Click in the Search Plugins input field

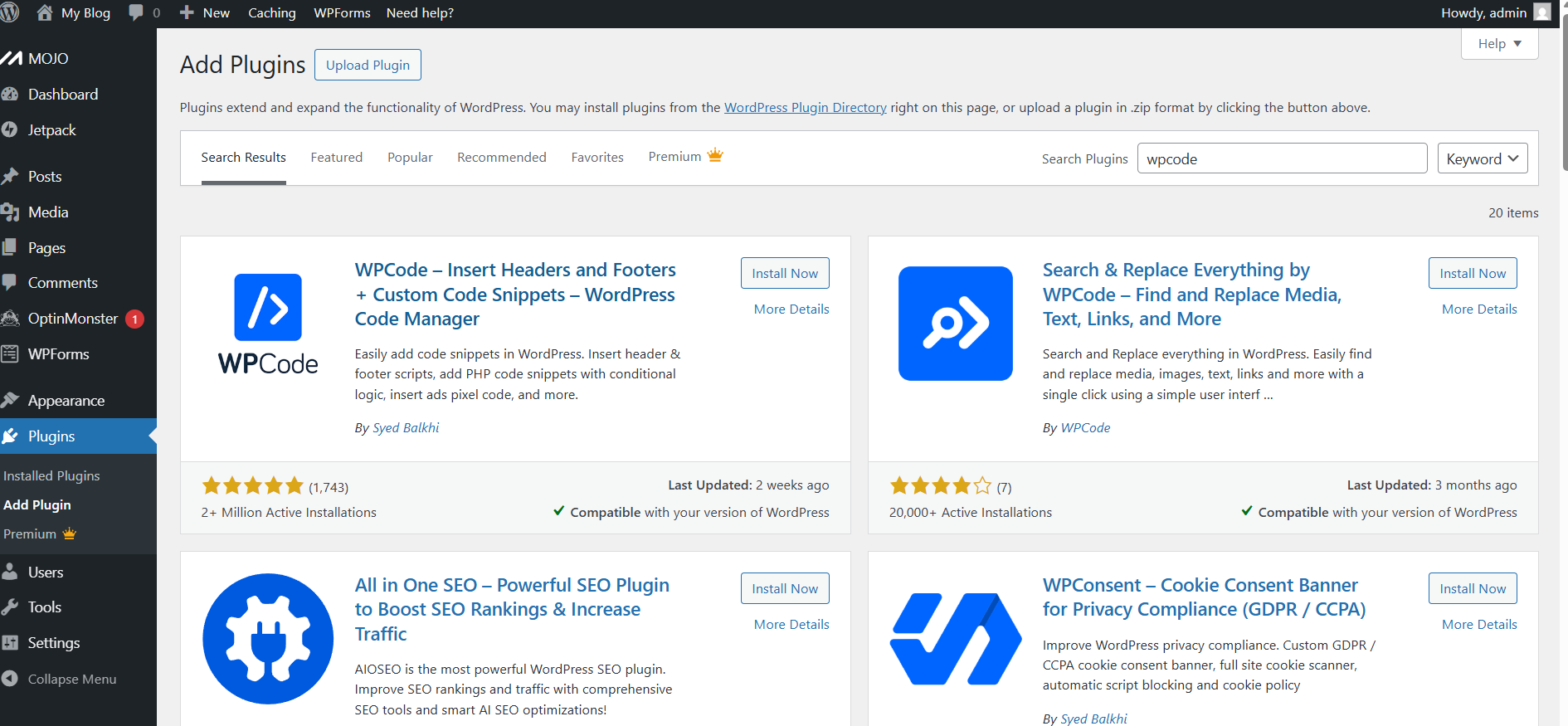[1282, 158]
